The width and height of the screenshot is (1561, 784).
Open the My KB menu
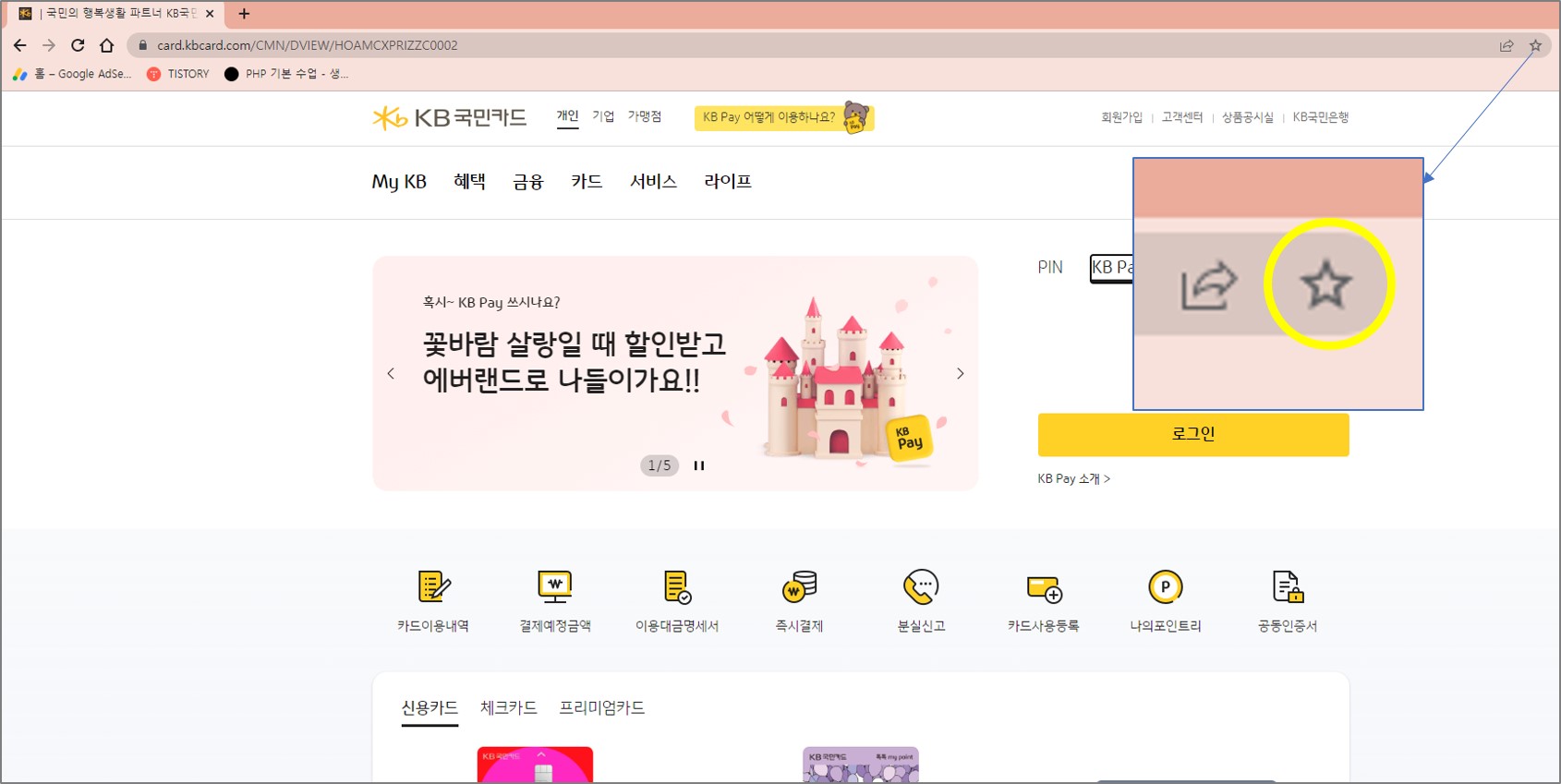click(x=399, y=182)
